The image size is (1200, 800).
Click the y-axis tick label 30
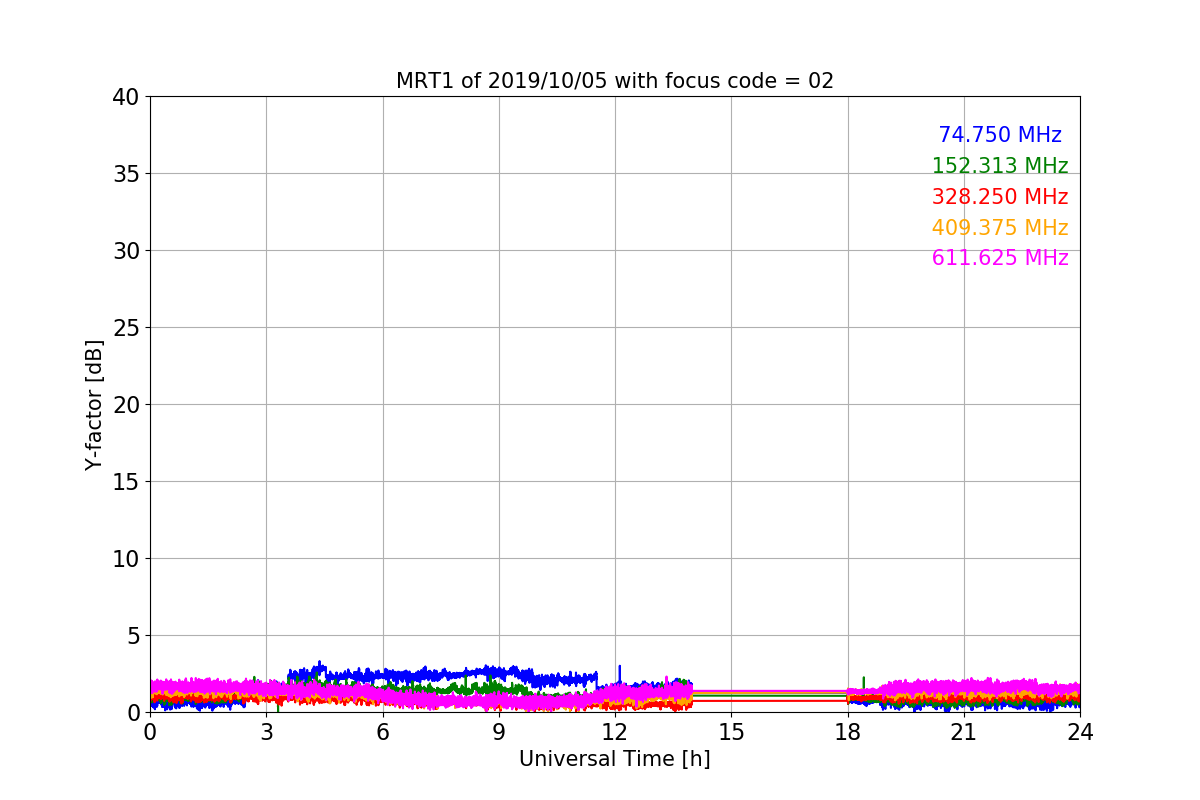tap(126, 251)
